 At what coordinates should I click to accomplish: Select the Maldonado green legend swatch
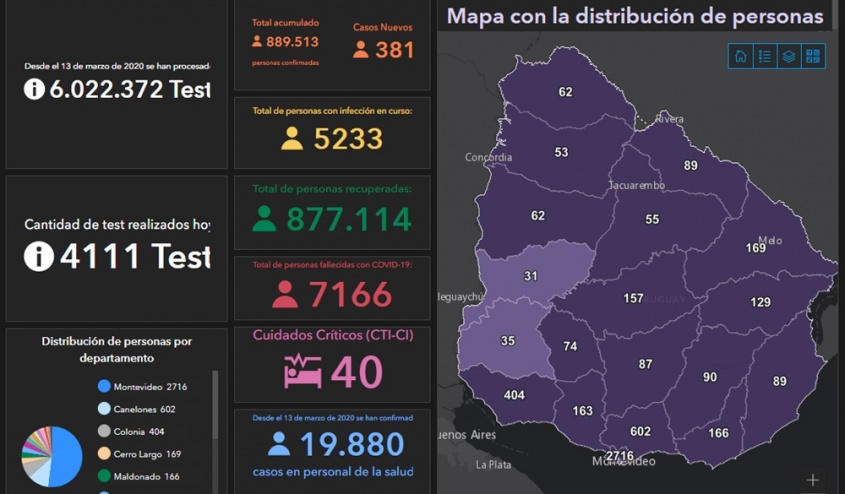(x=104, y=477)
